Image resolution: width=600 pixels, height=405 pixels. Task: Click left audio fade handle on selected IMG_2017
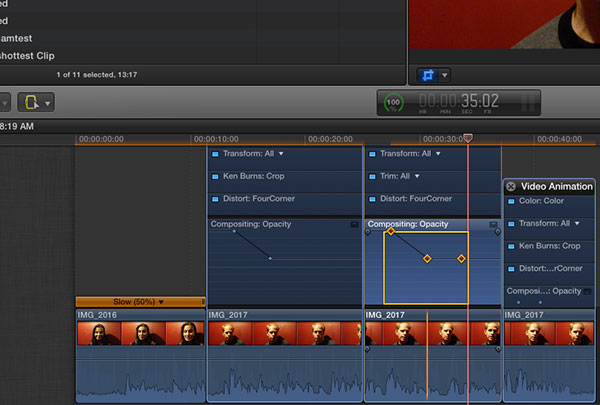click(x=367, y=349)
